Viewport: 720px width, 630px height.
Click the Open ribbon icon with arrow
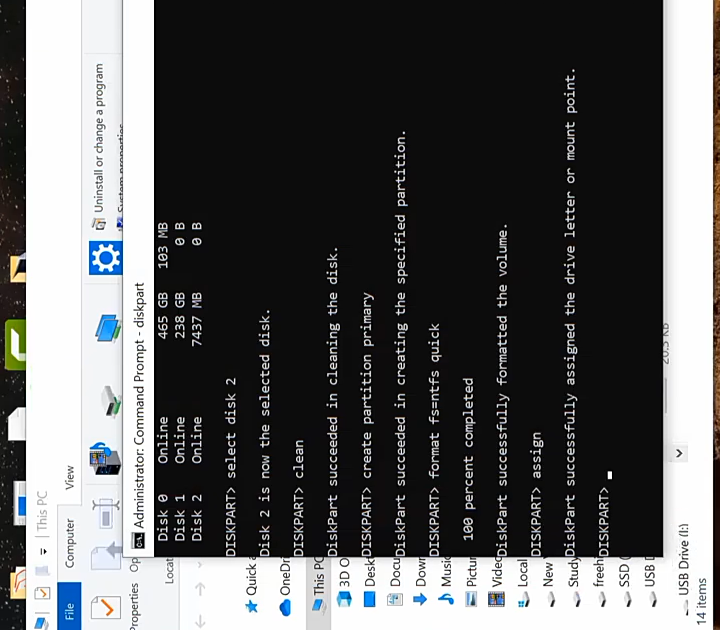point(107,555)
